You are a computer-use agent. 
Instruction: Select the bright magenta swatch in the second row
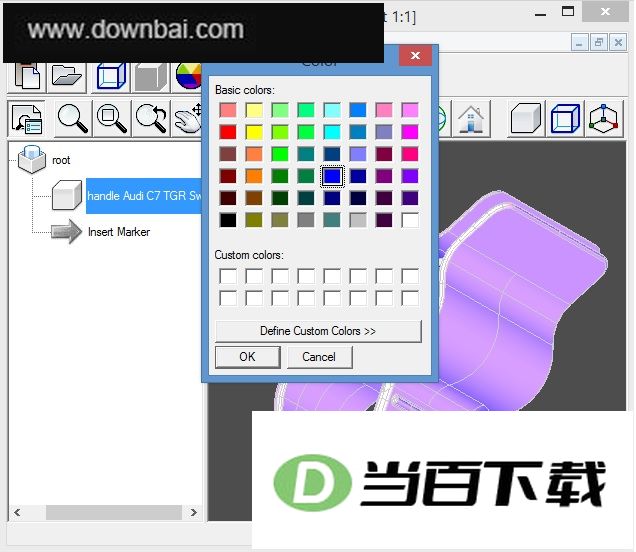[410, 132]
